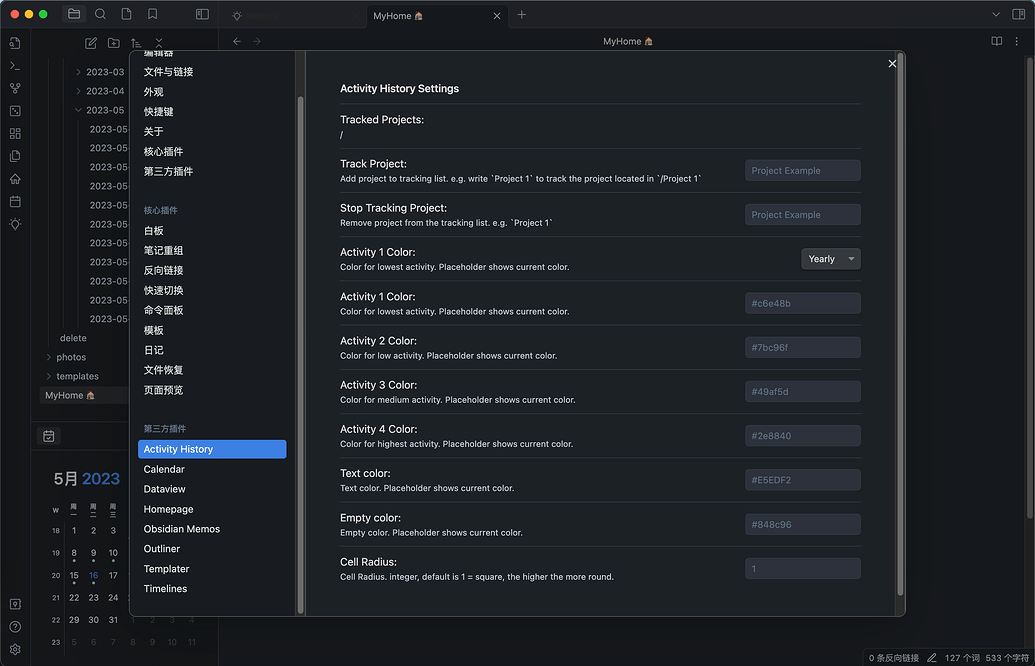Open Obsidian Memos settings section

tap(181, 529)
